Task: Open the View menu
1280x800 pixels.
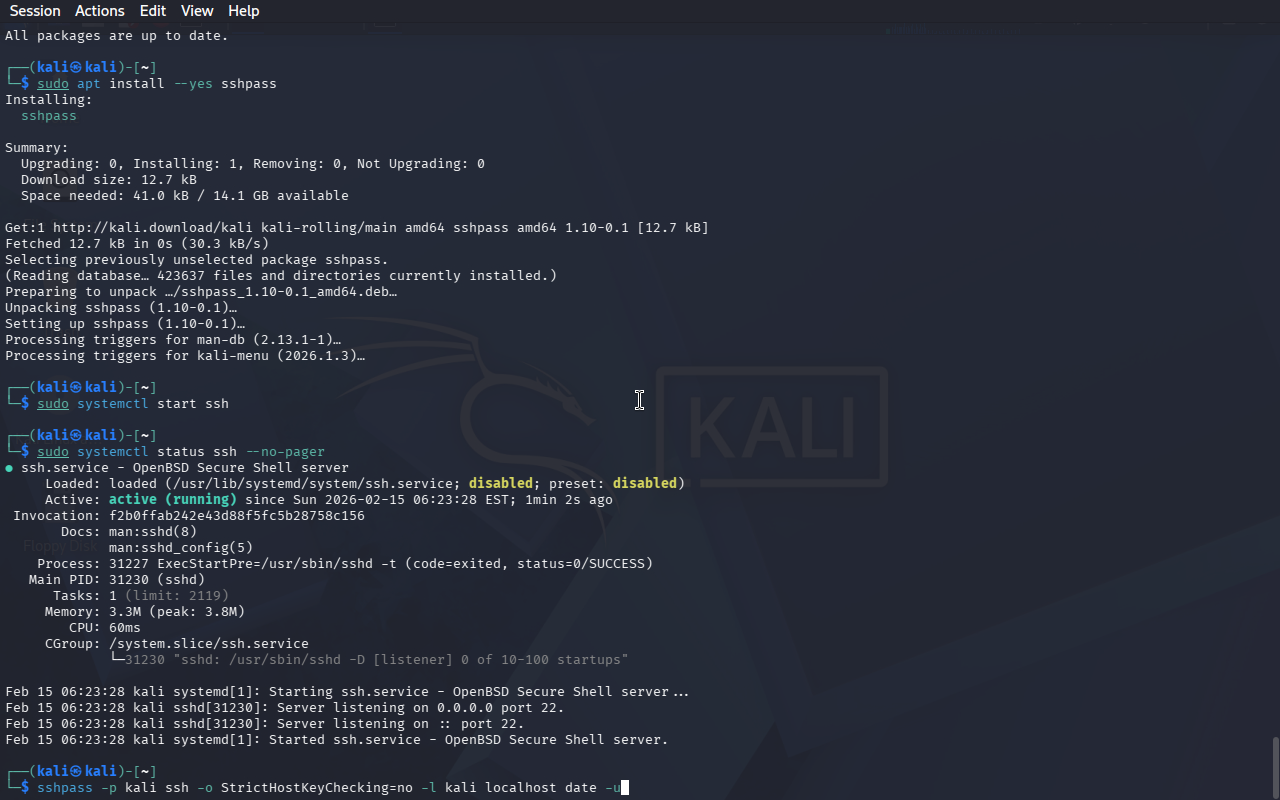Action: click(197, 11)
